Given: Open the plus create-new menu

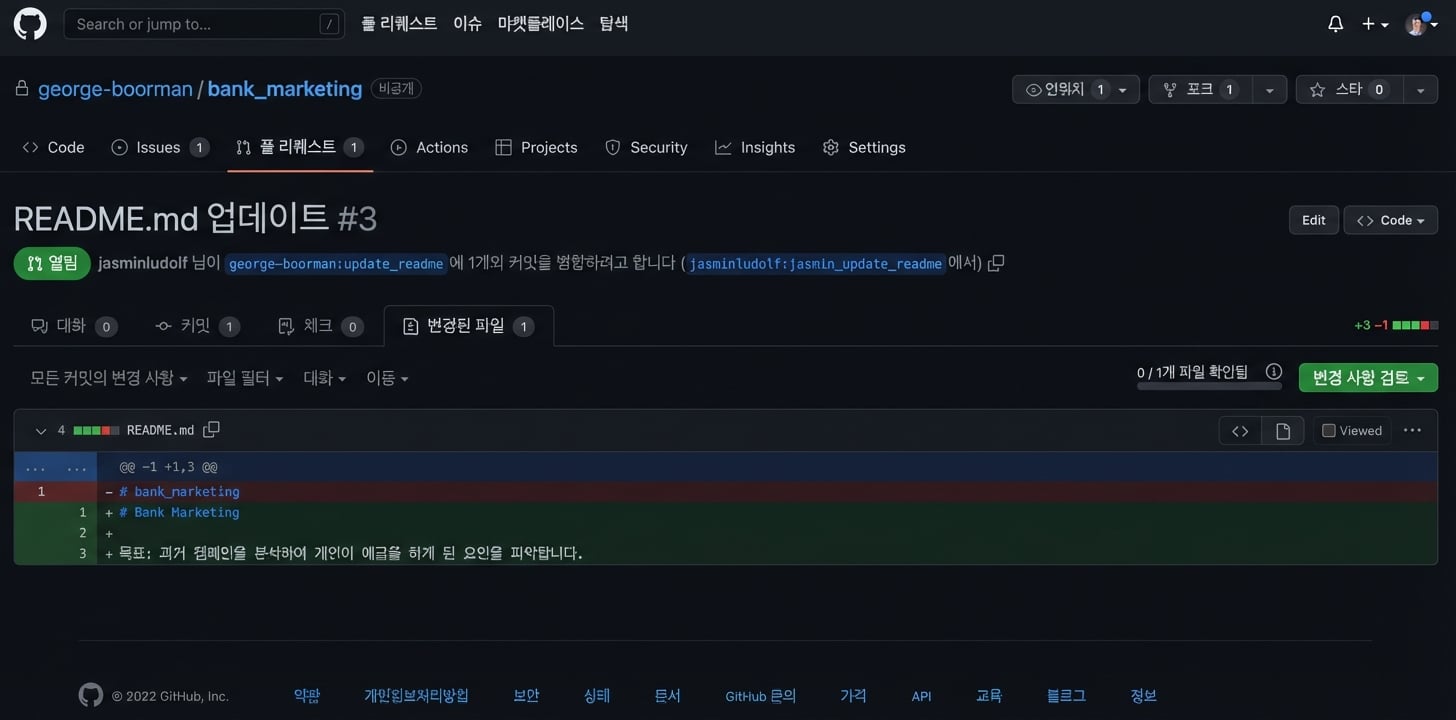Looking at the screenshot, I should point(1375,24).
